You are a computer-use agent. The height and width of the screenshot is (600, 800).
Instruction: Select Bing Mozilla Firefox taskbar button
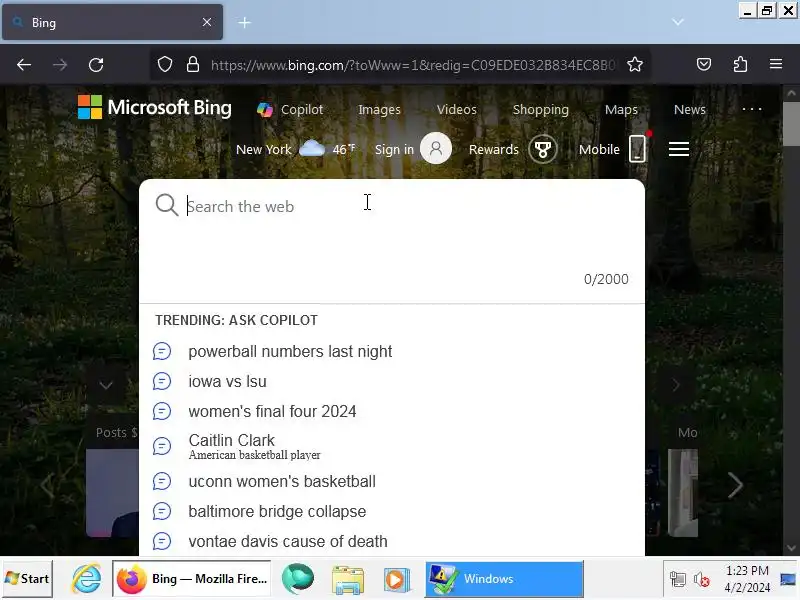[192, 579]
